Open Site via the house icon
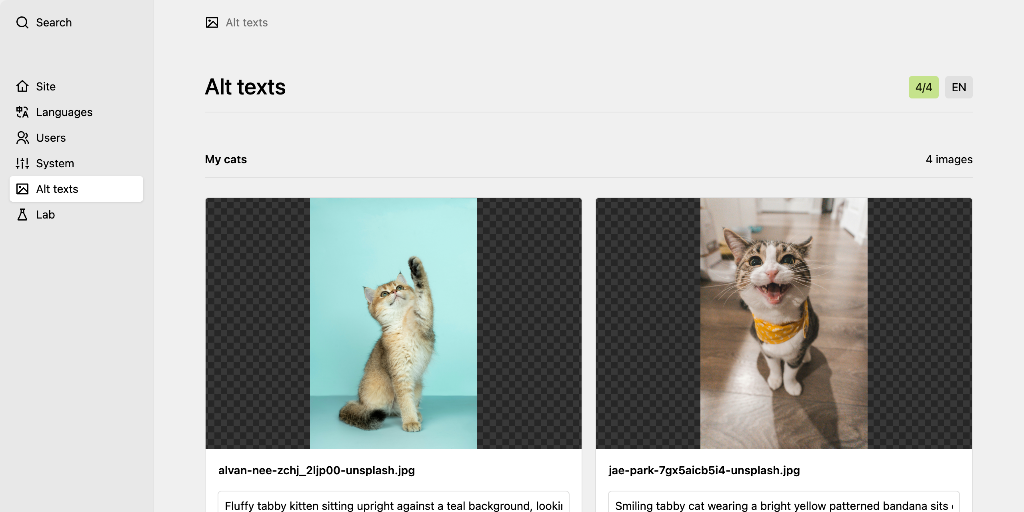This screenshot has width=1024, height=512. pyautogui.click(x=22, y=86)
